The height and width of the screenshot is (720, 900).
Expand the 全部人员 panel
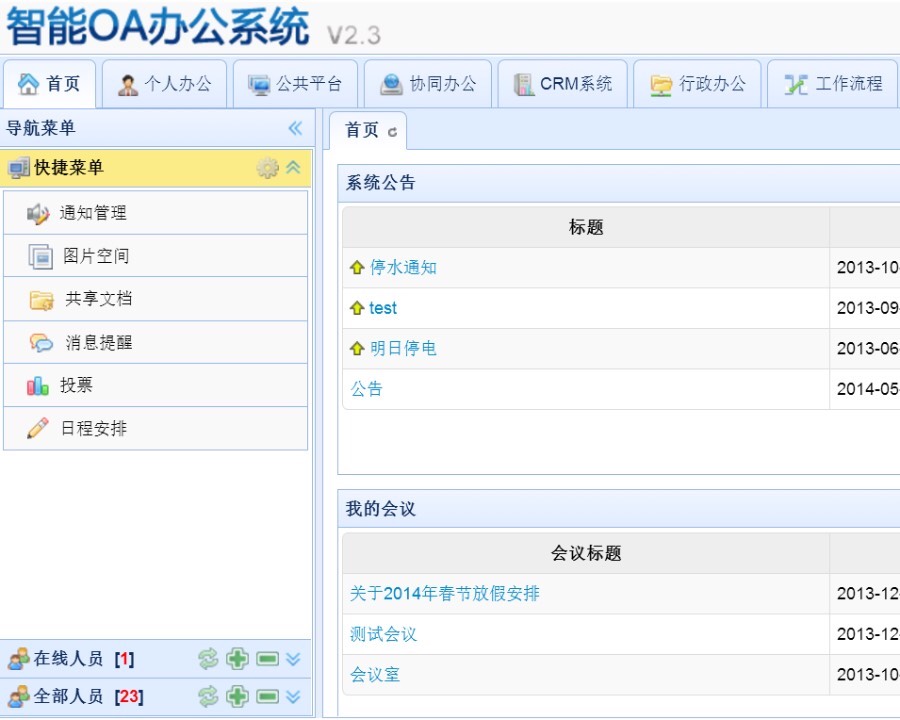coord(293,697)
